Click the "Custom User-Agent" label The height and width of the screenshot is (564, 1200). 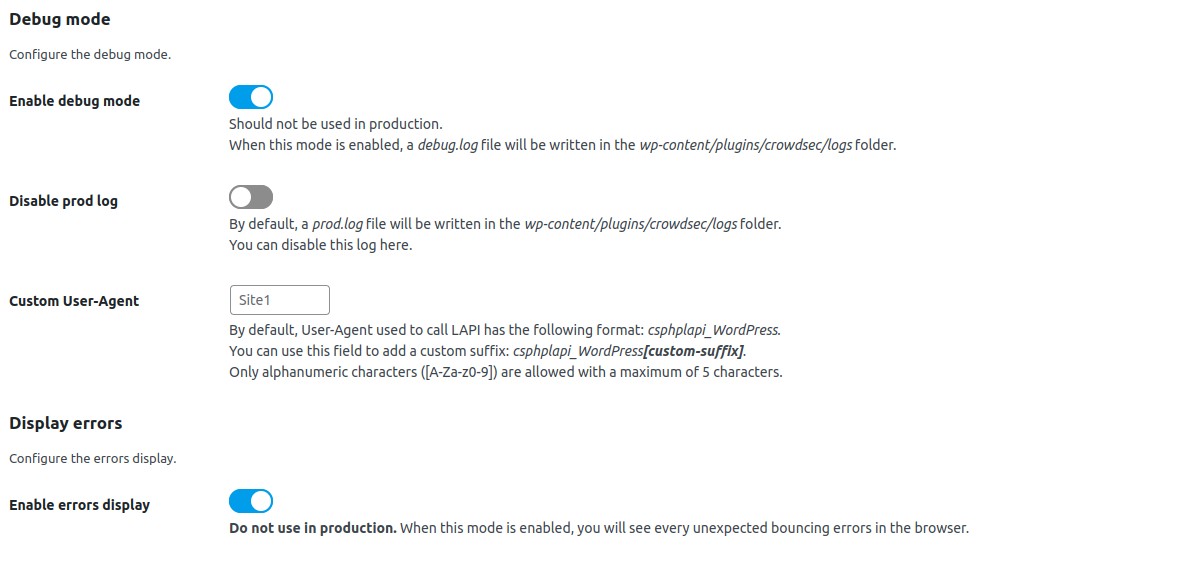click(74, 301)
